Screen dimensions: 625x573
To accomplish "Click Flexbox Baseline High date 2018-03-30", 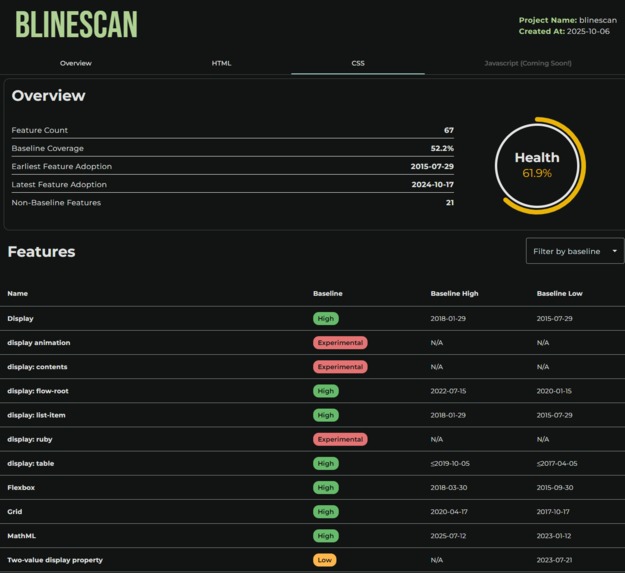I will 449,487.
